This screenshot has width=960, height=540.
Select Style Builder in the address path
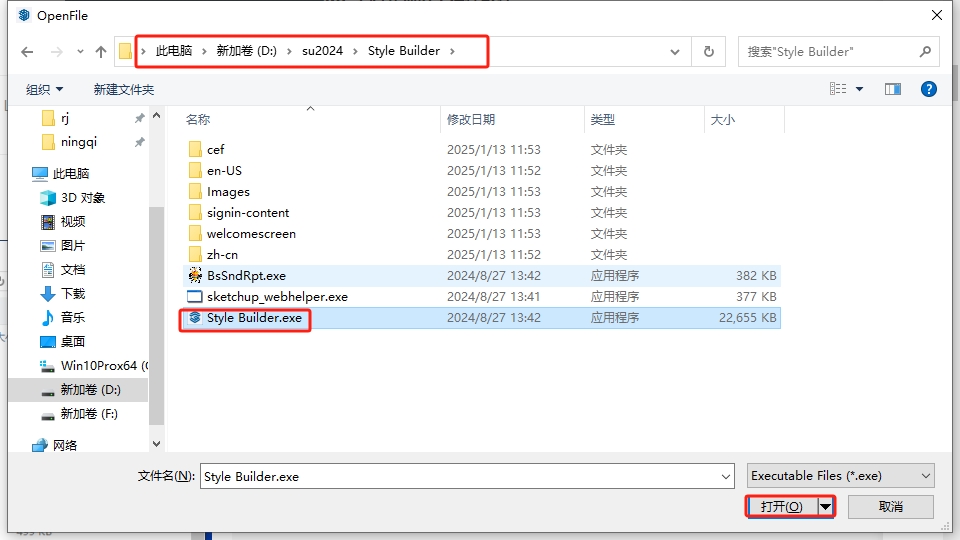tap(403, 51)
